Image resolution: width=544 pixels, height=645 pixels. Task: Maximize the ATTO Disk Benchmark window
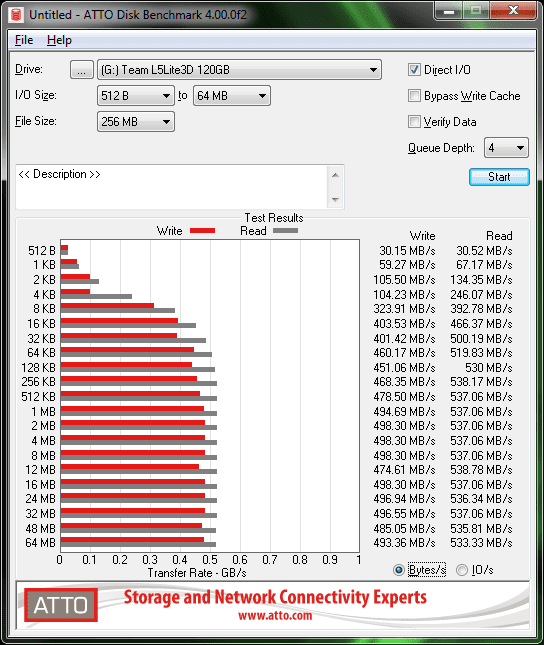click(x=476, y=11)
